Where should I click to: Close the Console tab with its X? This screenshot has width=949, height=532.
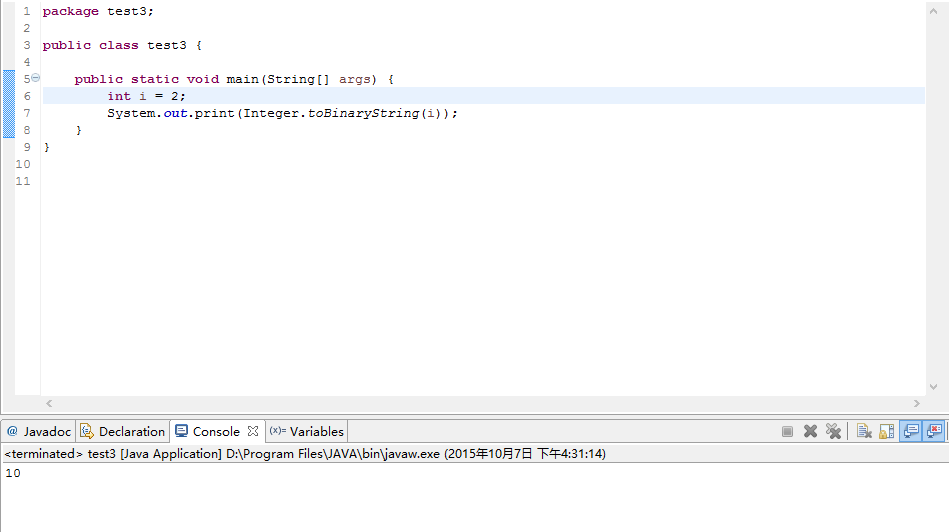tap(253, 431)
